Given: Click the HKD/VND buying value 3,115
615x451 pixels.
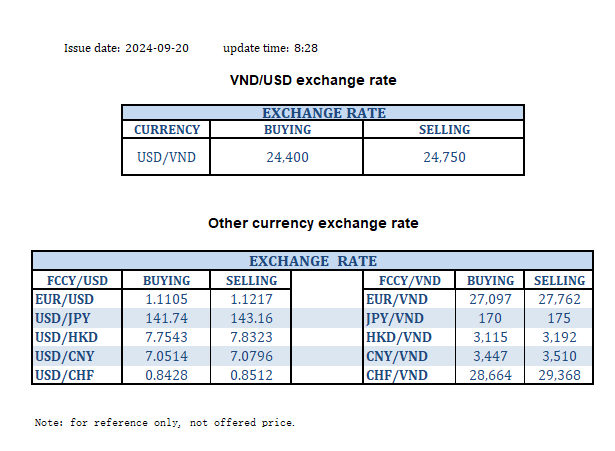Looking at the screenshot, I should (x=490, y=335).
